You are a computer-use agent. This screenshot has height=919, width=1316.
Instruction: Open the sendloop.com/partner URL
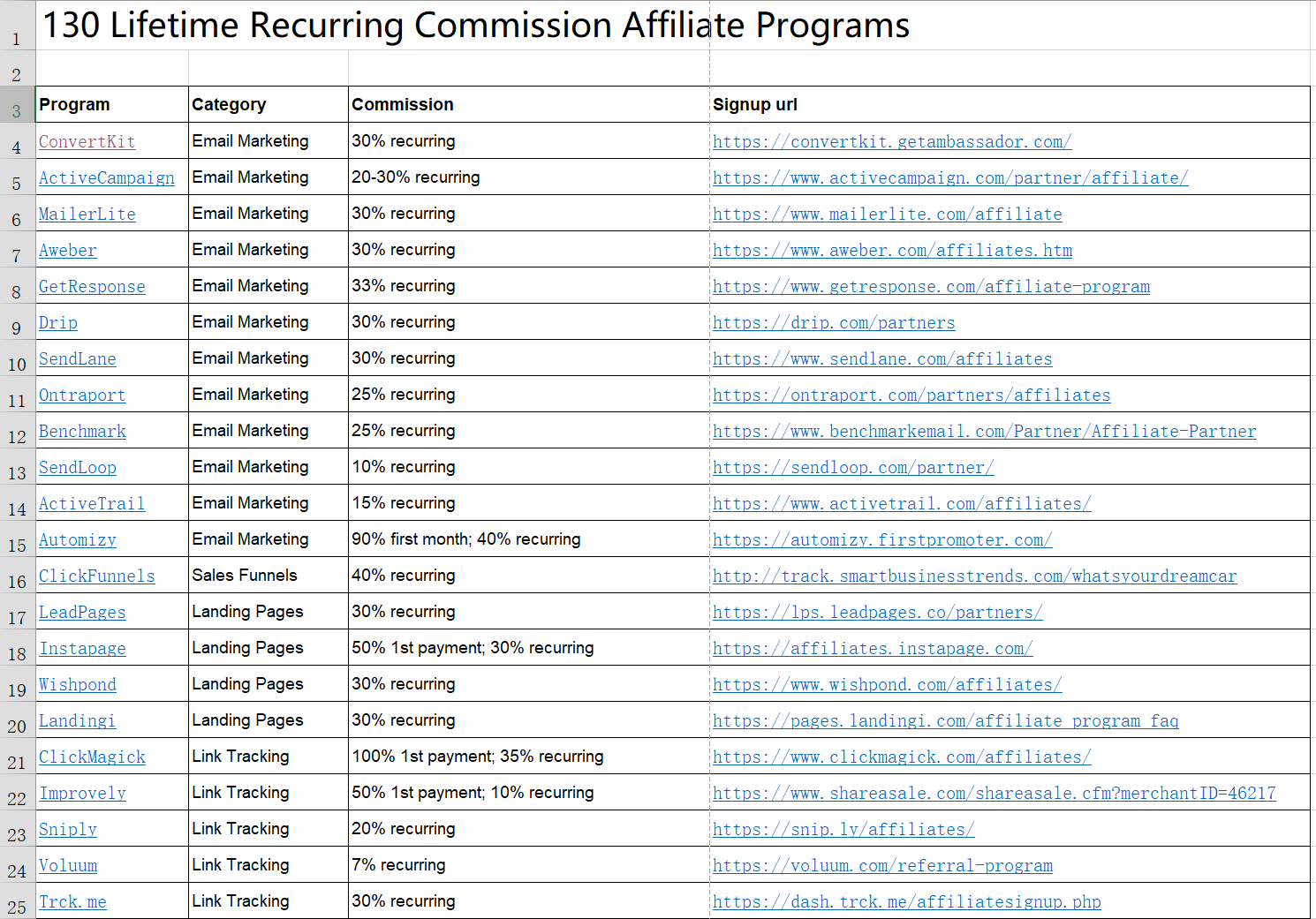pyautogui.click(x=853, y=467)
